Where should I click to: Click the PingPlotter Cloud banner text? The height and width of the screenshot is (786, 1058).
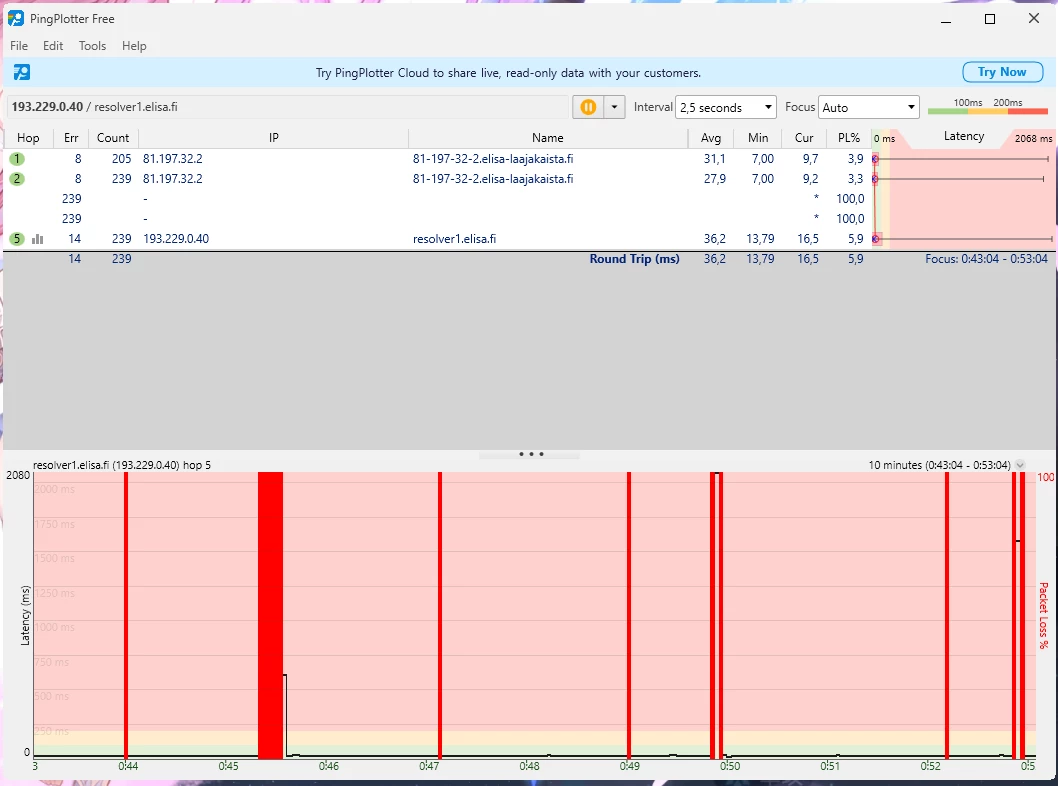[508, 73]
